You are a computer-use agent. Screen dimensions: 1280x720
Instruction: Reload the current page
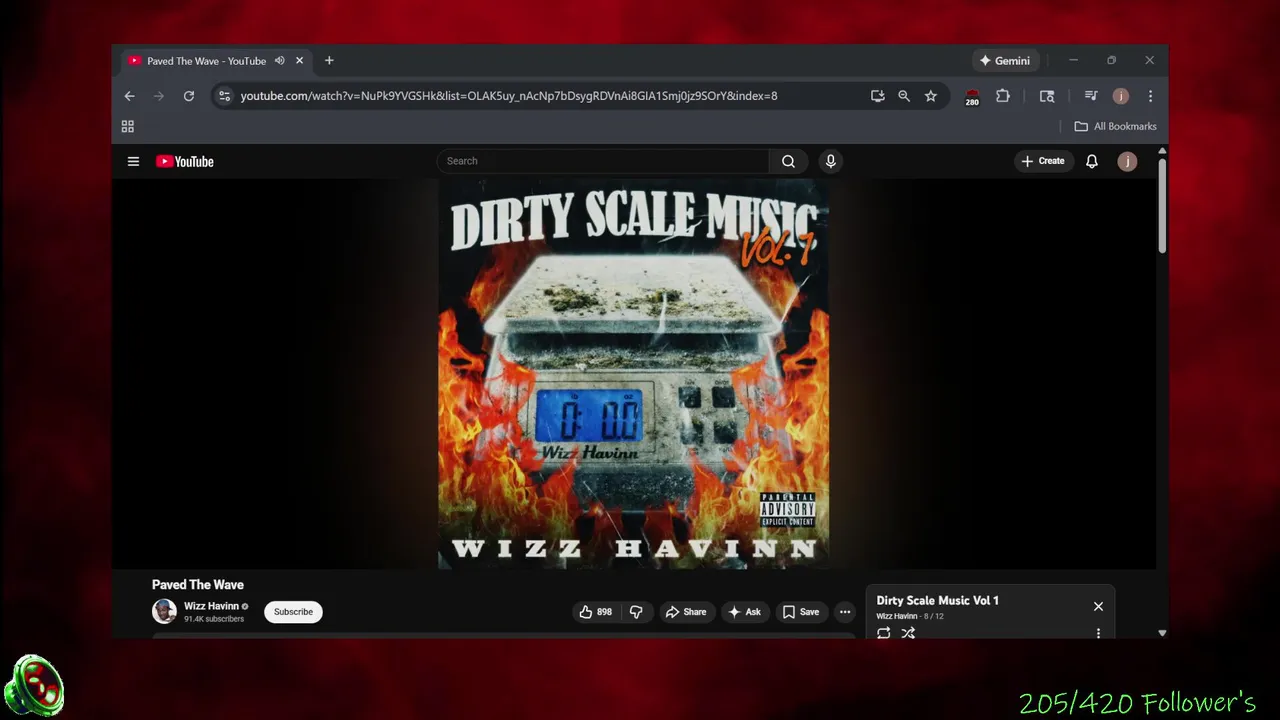188,96
